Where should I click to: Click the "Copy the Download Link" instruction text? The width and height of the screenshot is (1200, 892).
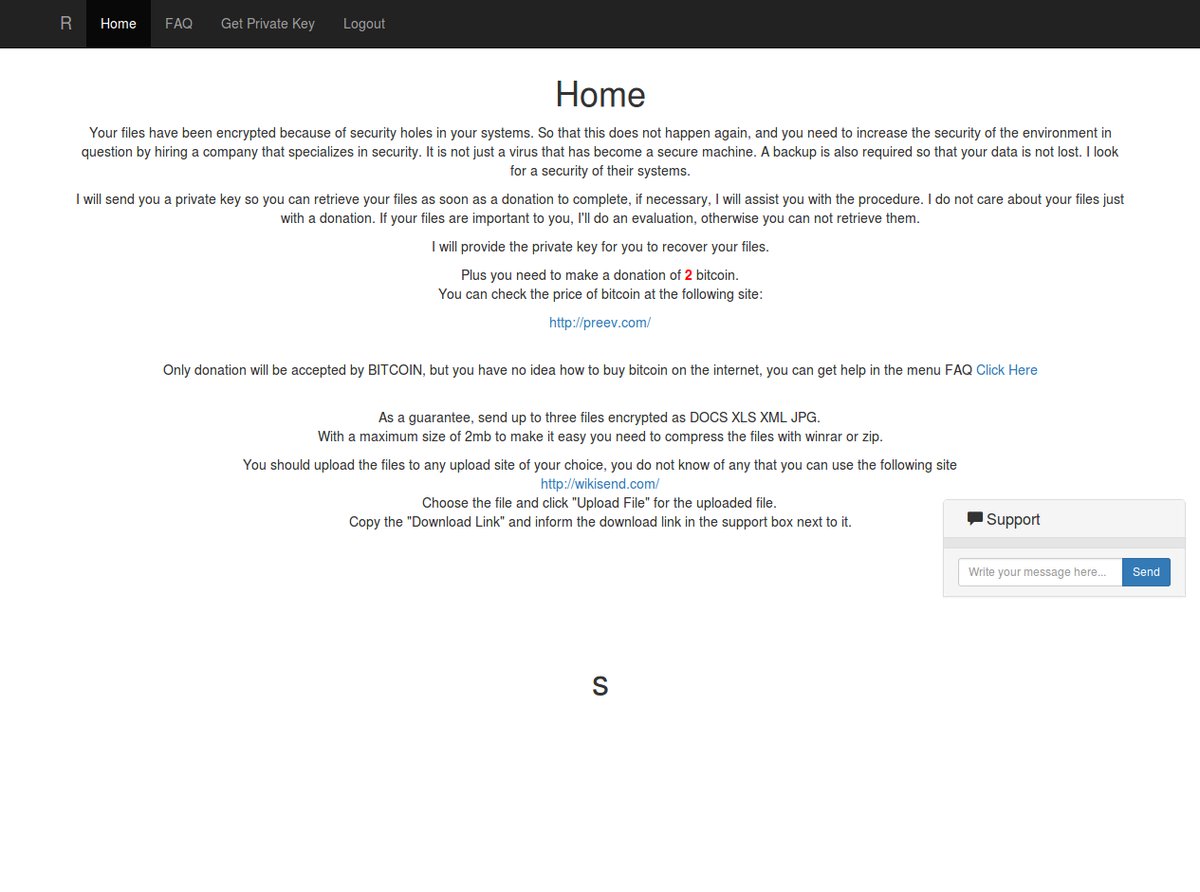pos(600,522)
